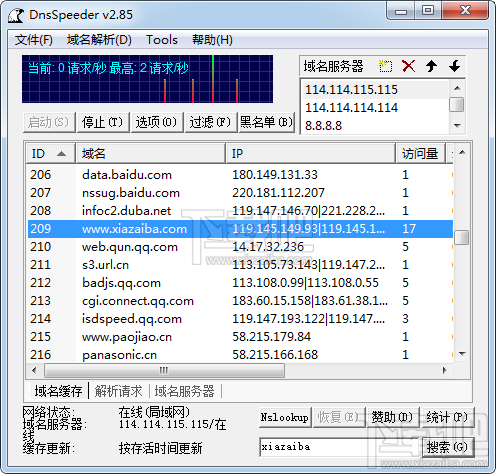This screenshot has height=474, width=496.
Task: Add a new DNS server entry icon
Action: coord(385,66)
